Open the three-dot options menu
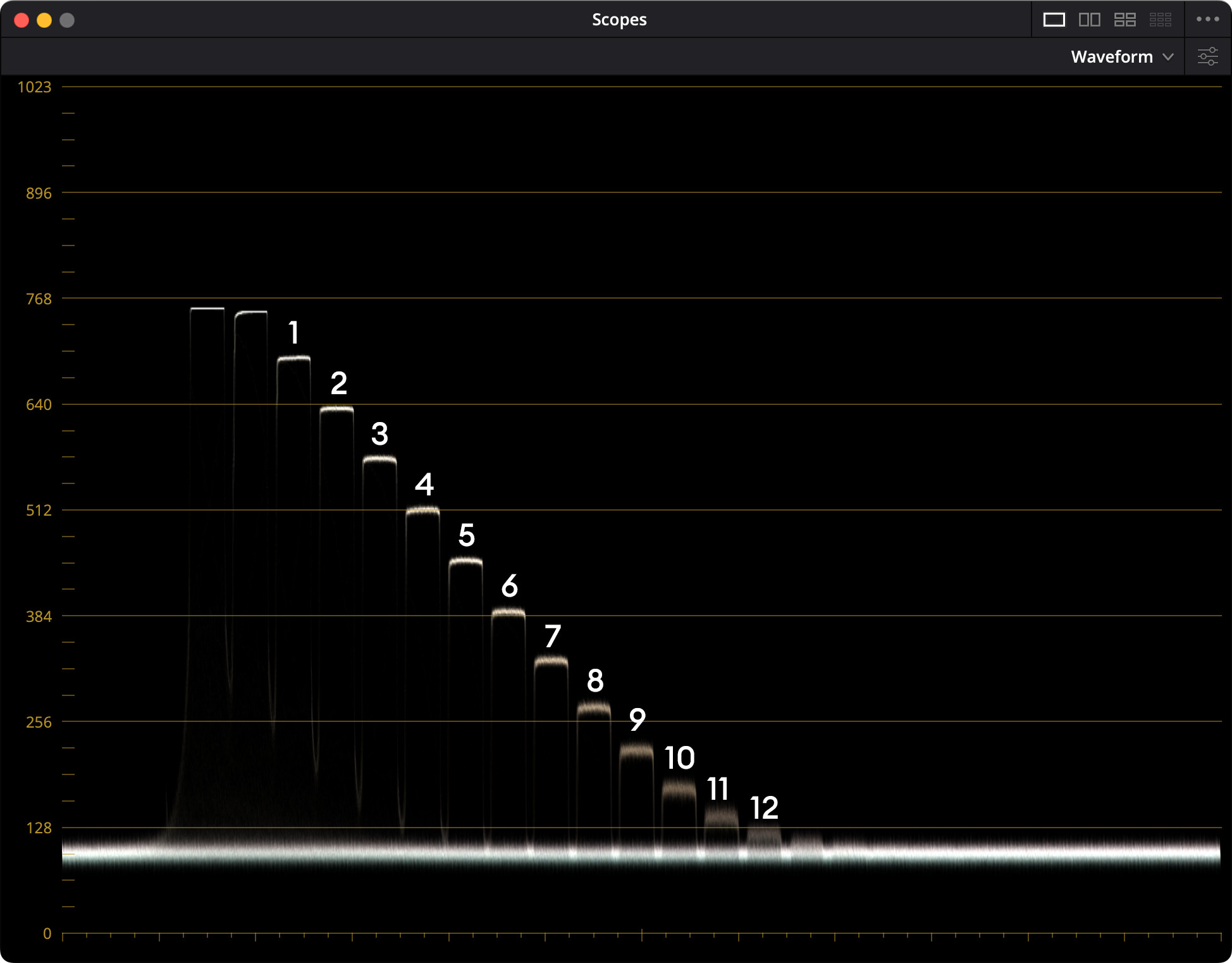 point(1207,20)
